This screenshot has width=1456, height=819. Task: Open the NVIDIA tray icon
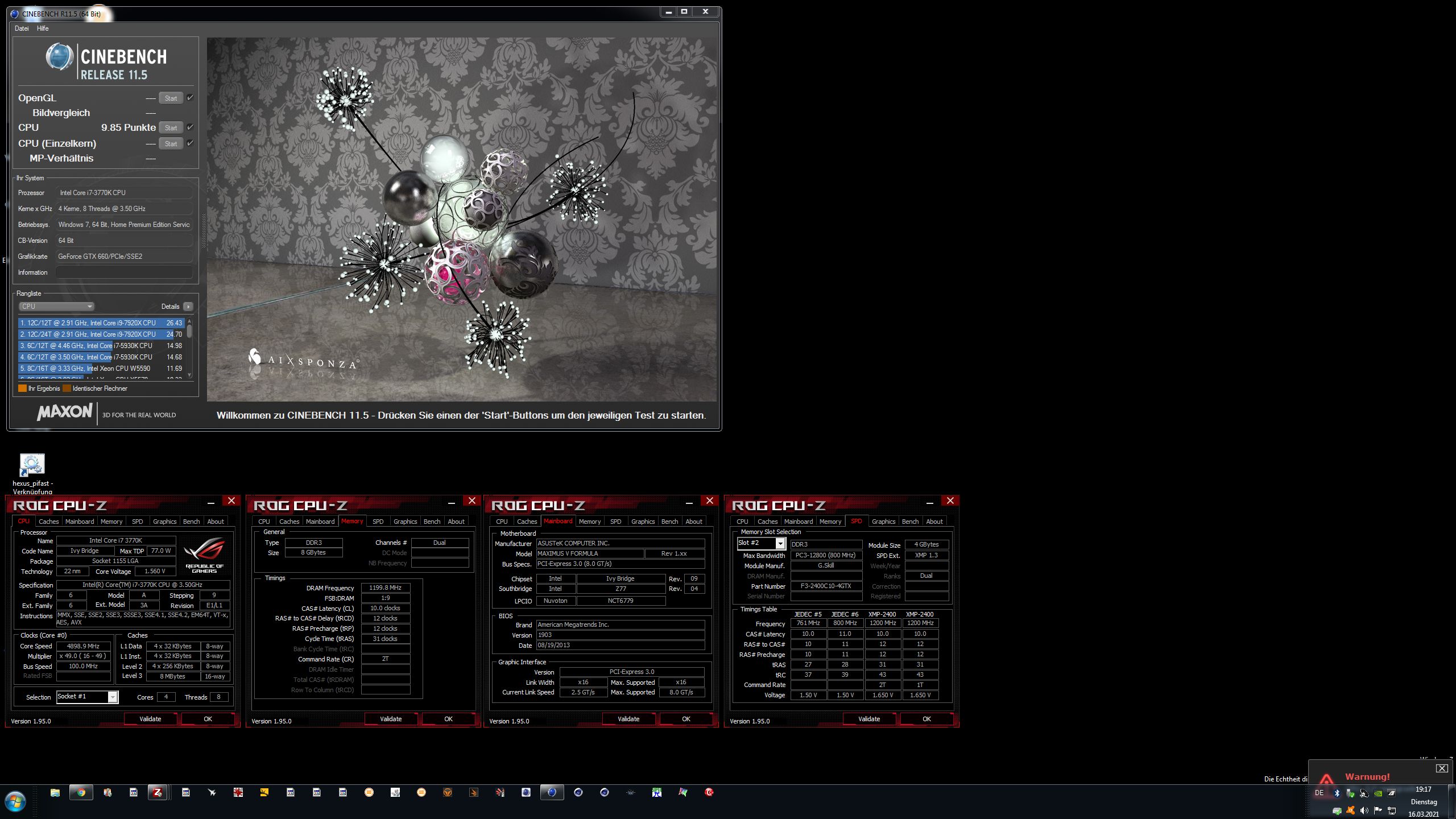coord(1378,793)
